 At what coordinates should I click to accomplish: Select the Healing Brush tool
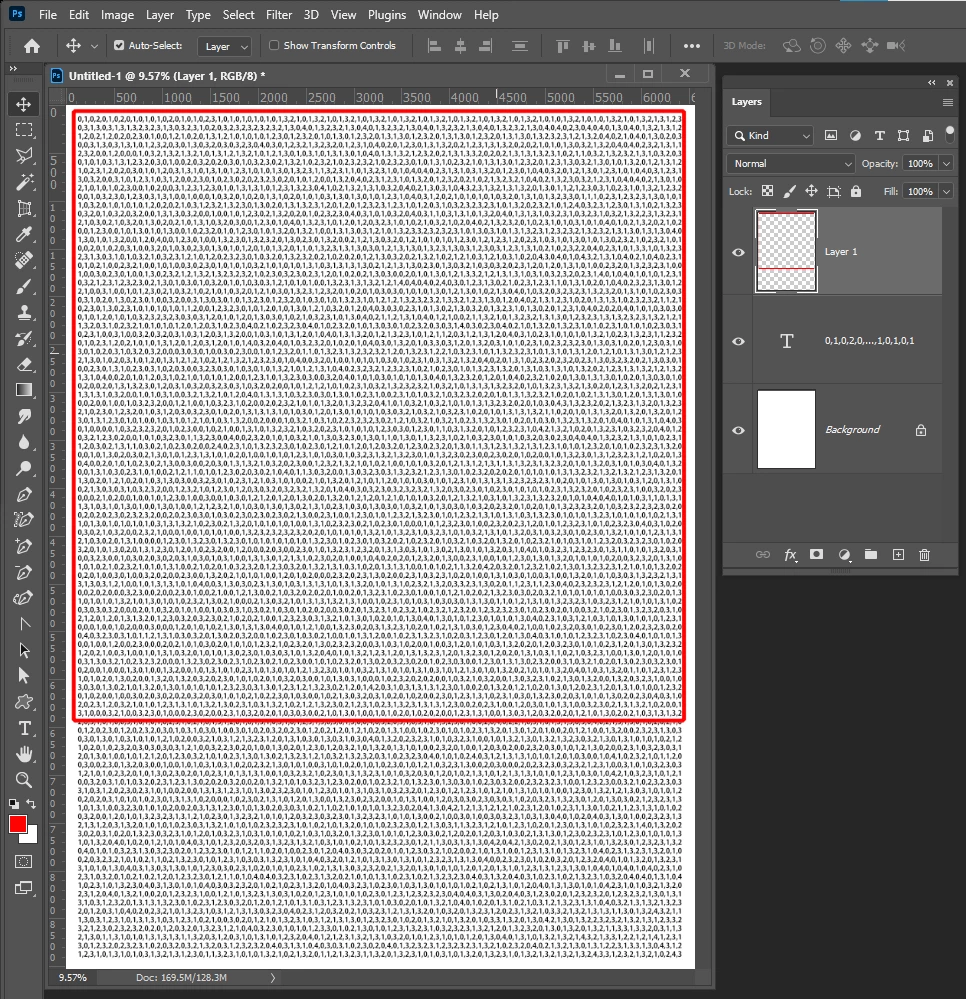point(24,260)
